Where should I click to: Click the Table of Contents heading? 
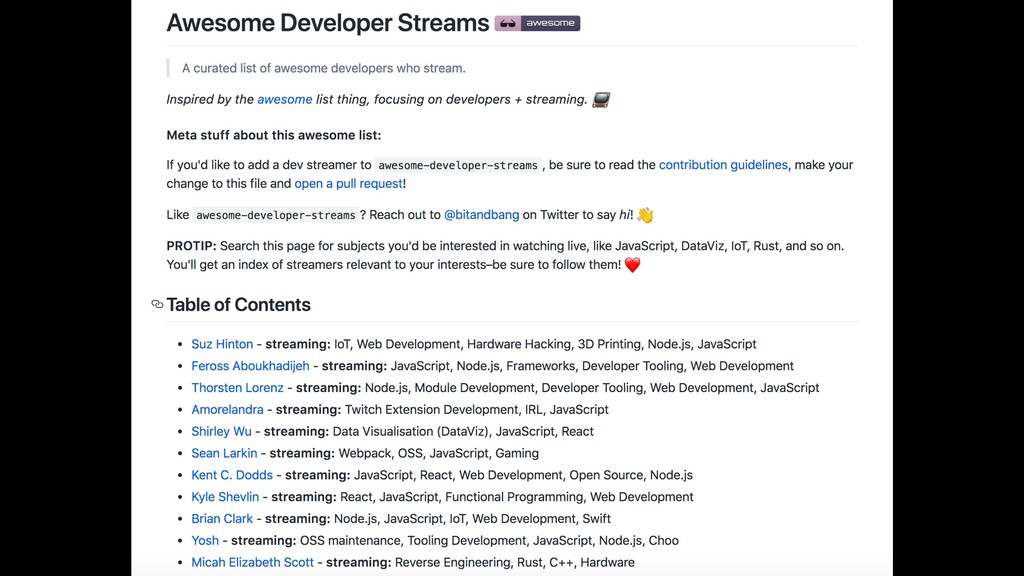(238, 305)
